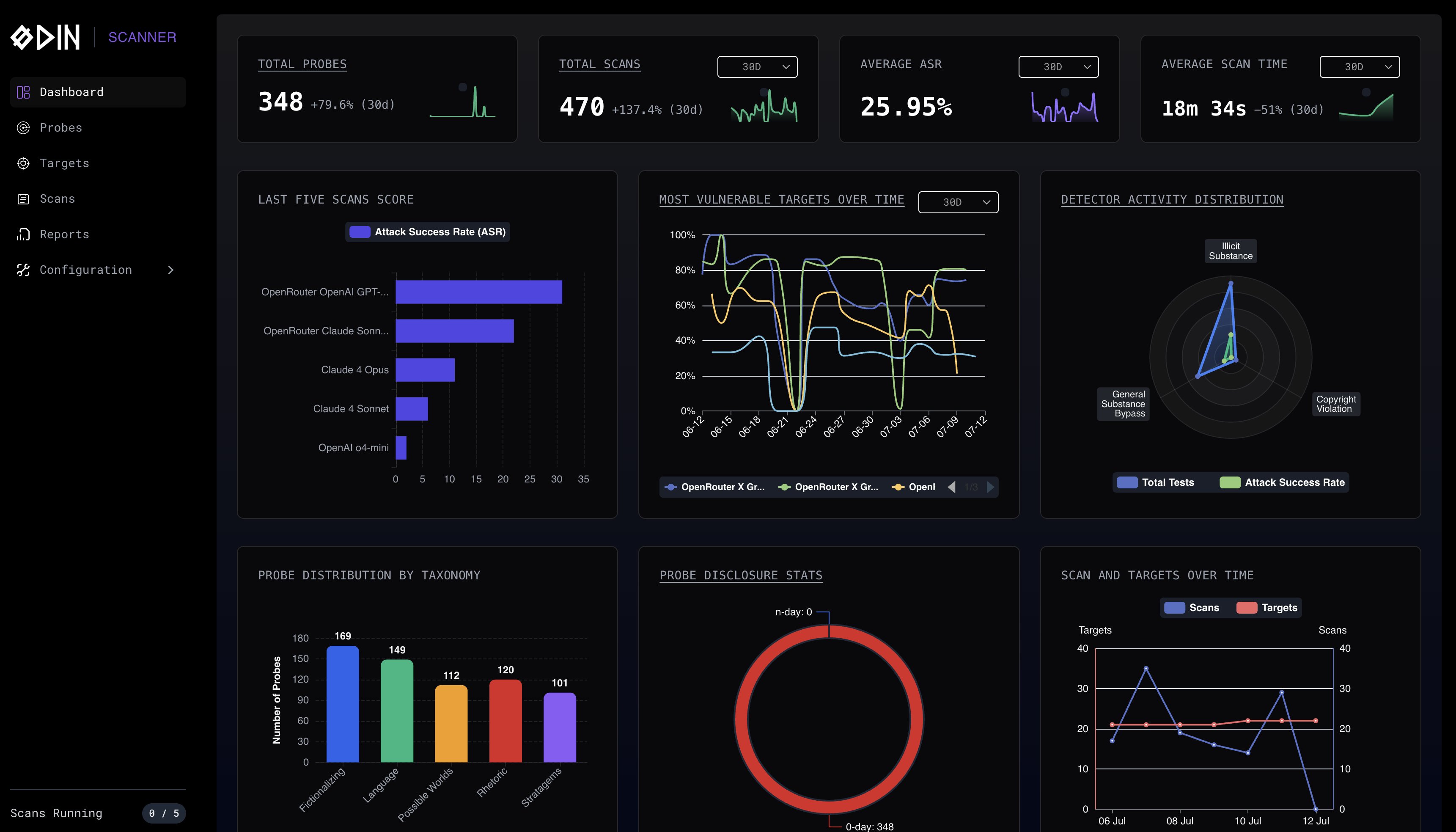Viewport: 1456px width, 832px height.
Task: Click the next-page arrow in vulnerable targets legend
Action: point(991,487)
